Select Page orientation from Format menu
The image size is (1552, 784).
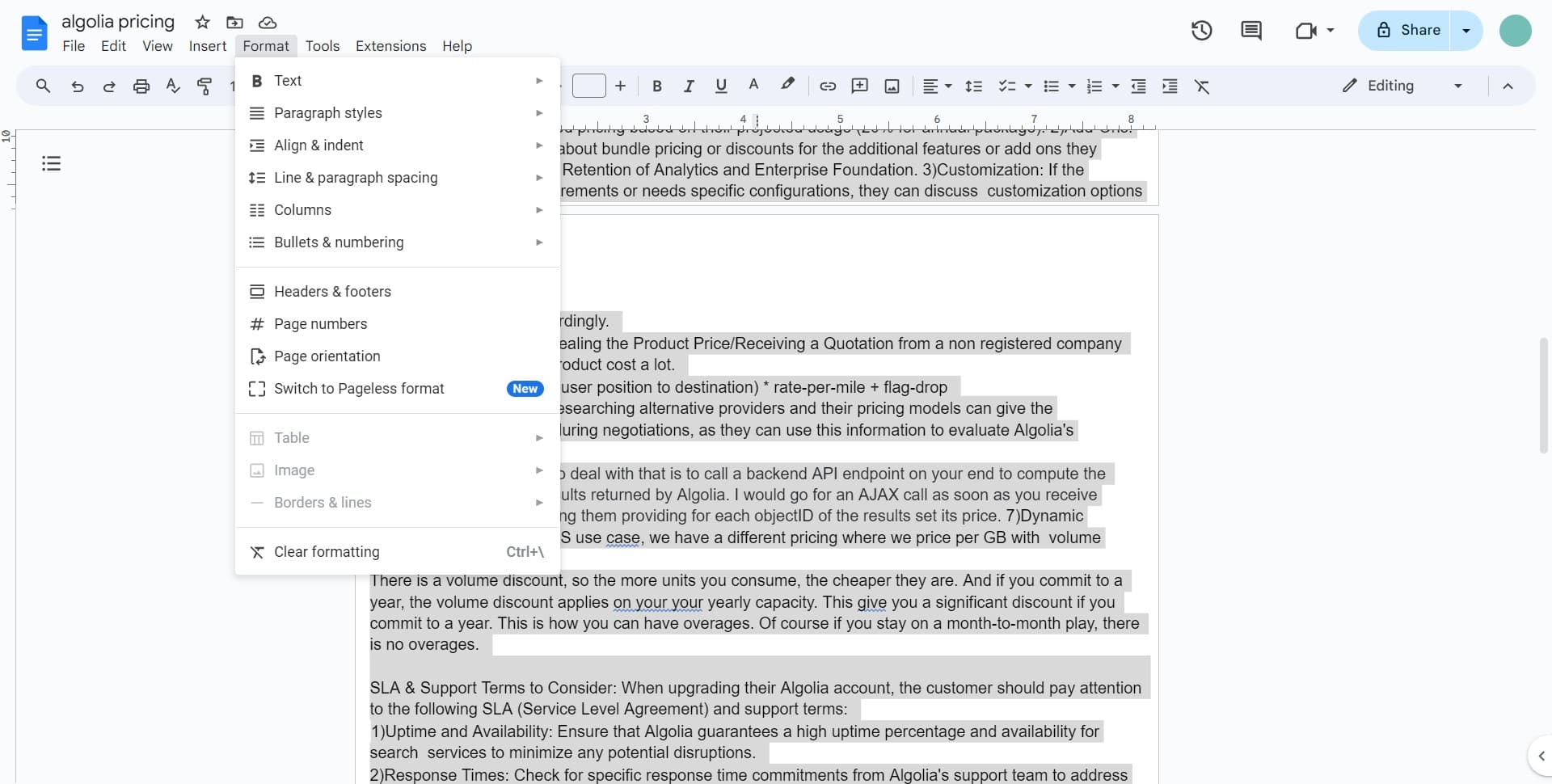click(327, 356)
